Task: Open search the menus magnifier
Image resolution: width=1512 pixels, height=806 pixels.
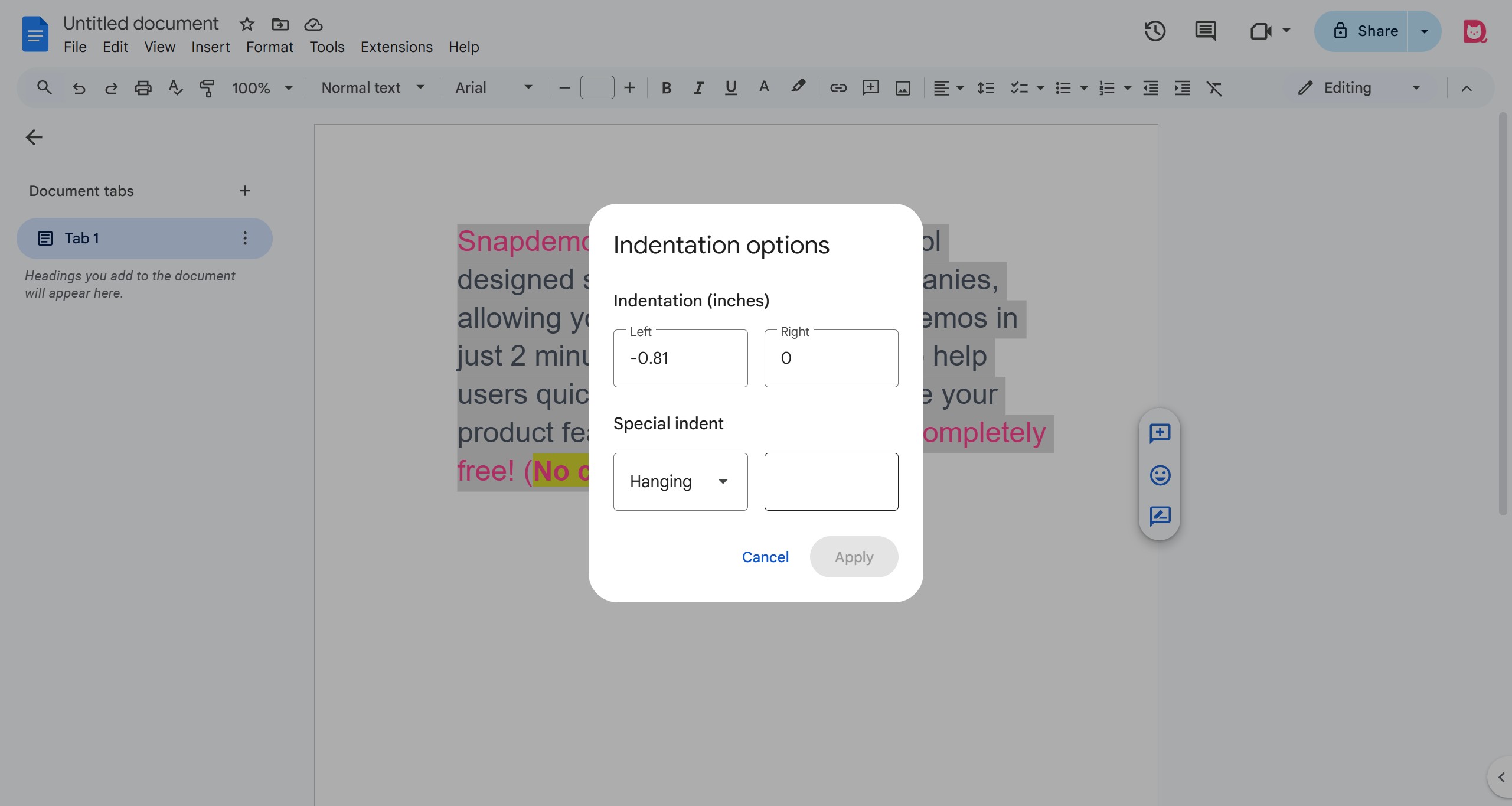Action: pos(44,88)
